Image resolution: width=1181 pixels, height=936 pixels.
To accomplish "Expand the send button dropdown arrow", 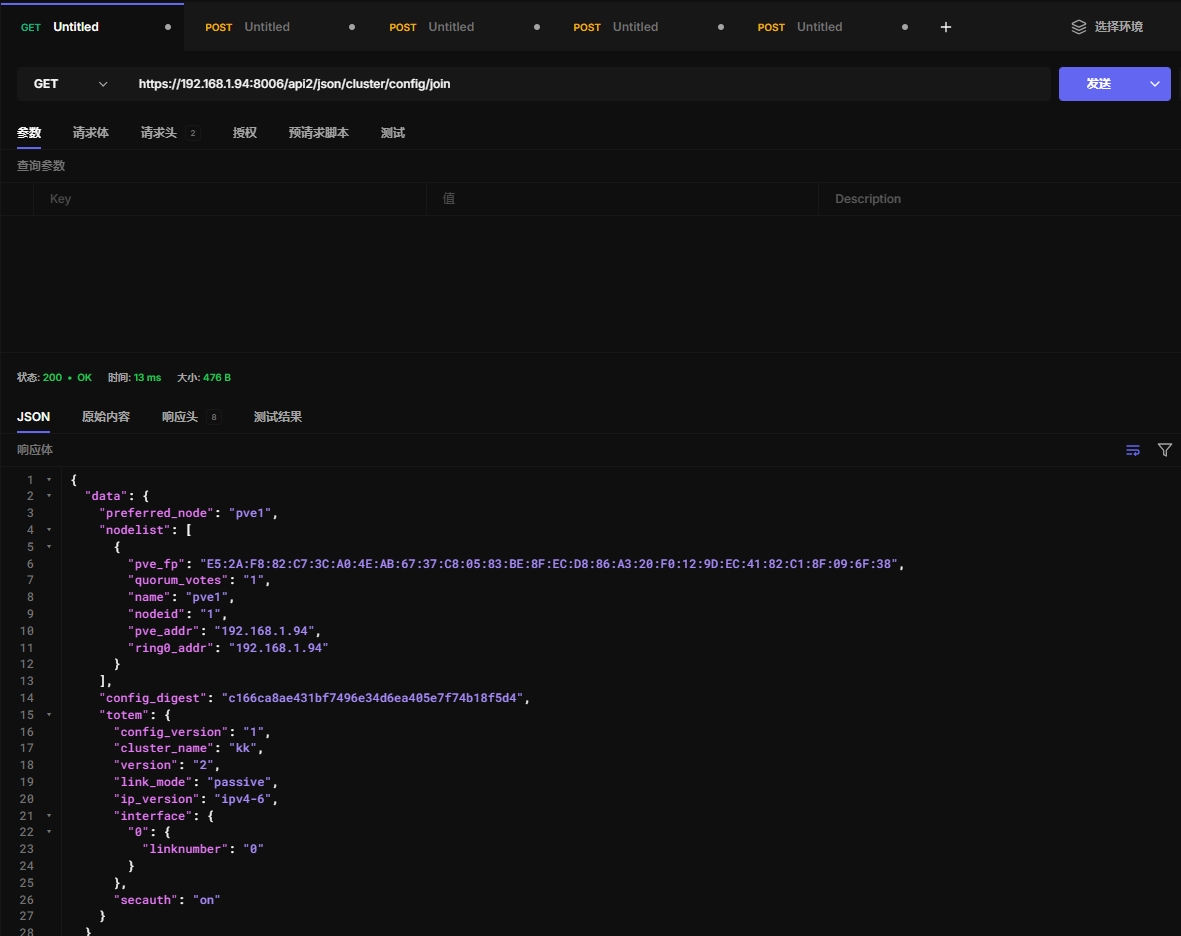I will coord(1156,84).
